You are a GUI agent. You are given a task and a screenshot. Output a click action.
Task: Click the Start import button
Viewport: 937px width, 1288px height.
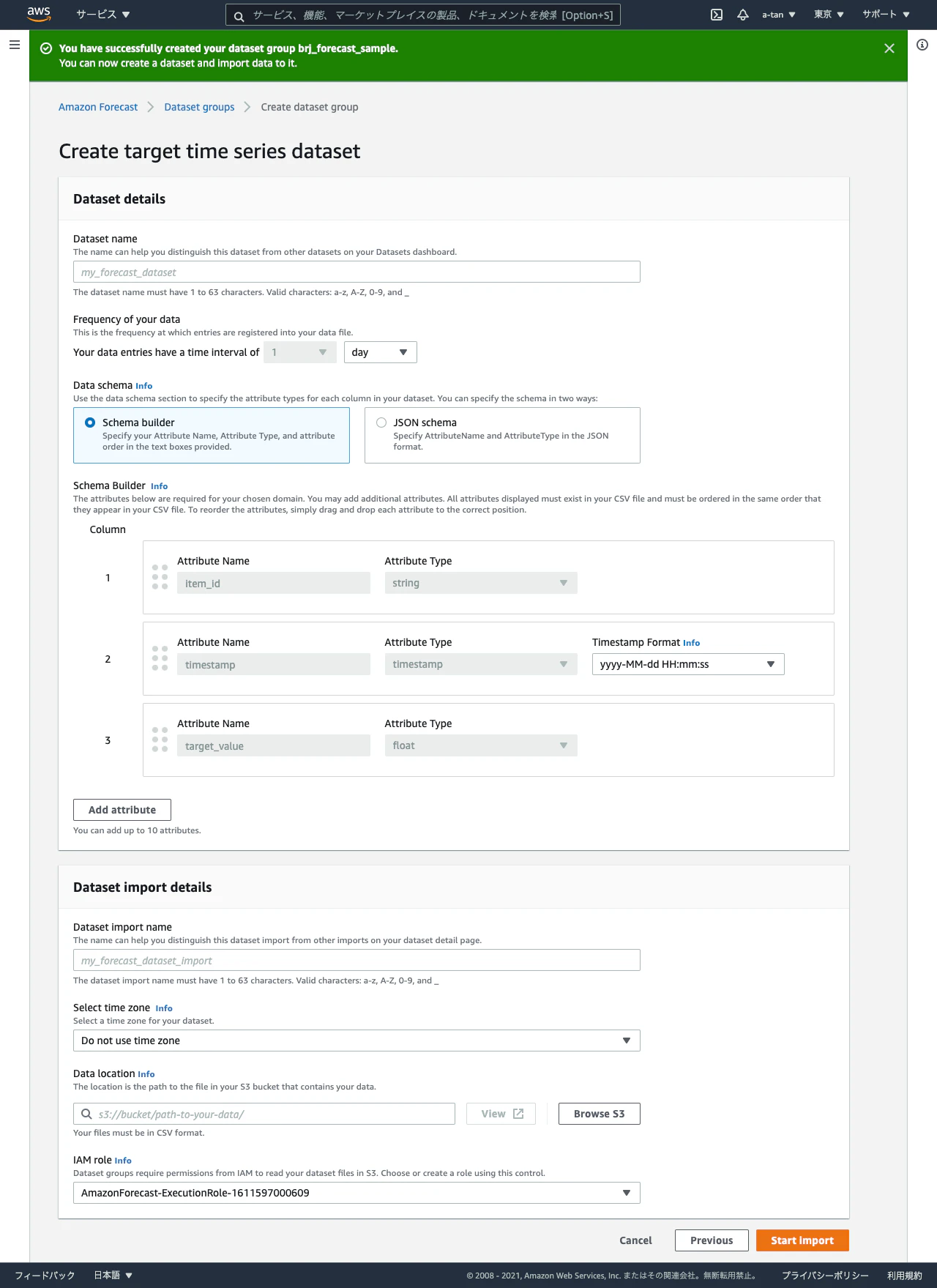(x=802, y=1240)
